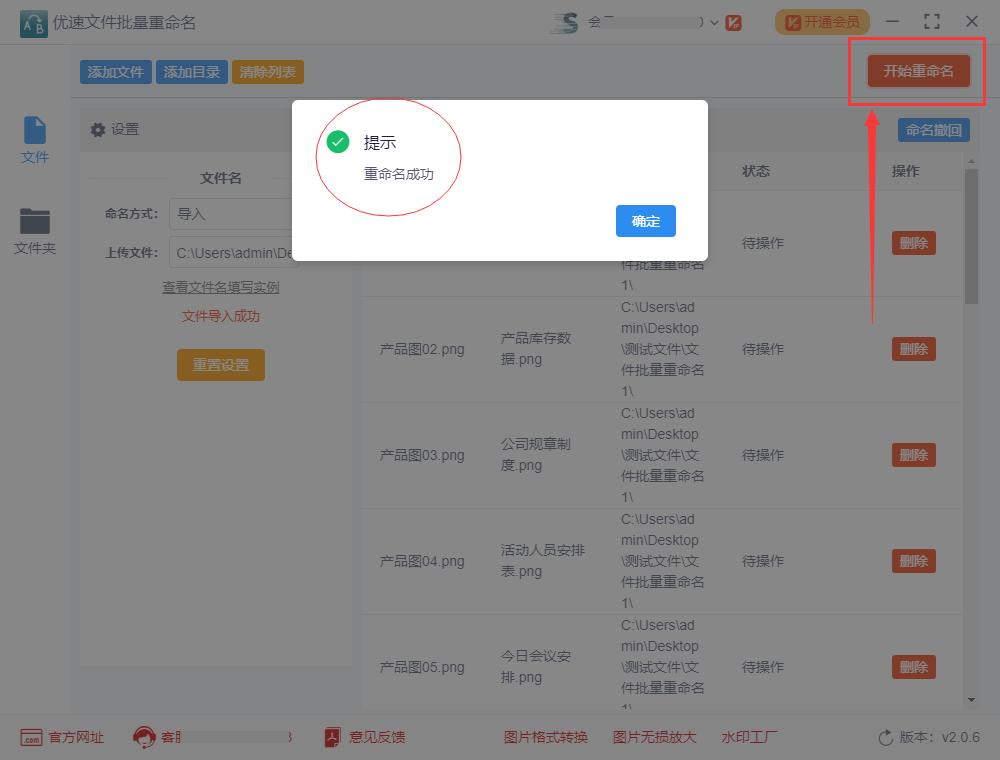1000x760 pixels.
Task: Click the app logo icon in the title bar
Action: coord(32,21)
